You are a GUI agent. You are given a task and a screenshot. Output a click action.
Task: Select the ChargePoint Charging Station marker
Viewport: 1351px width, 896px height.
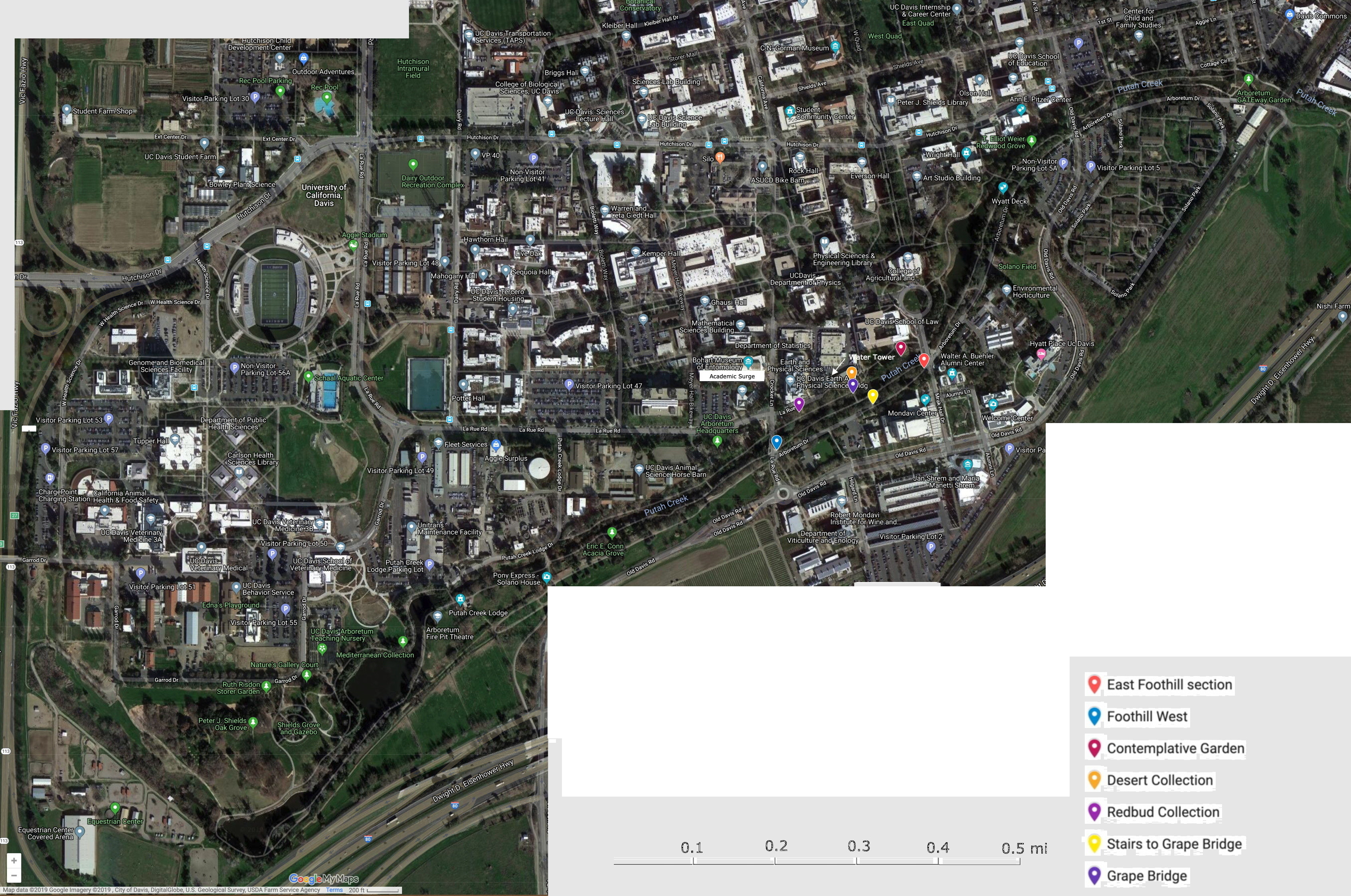coord(50,478)
